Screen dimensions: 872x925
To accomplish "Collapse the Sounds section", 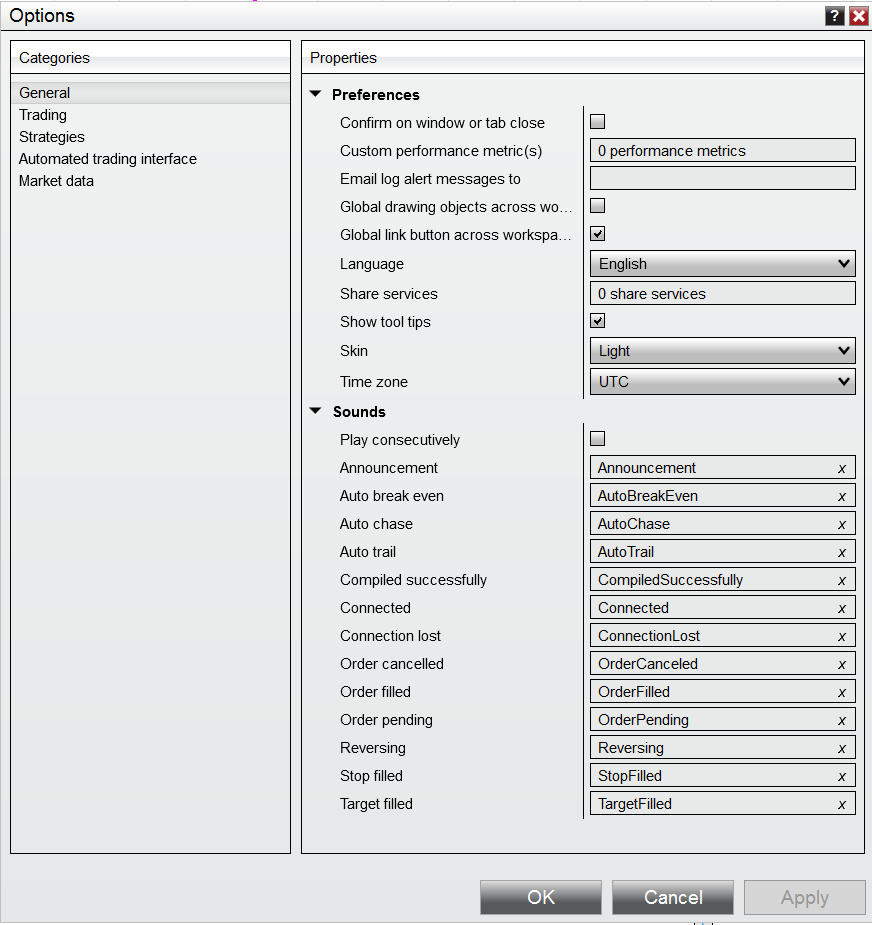I will (316, 411).
